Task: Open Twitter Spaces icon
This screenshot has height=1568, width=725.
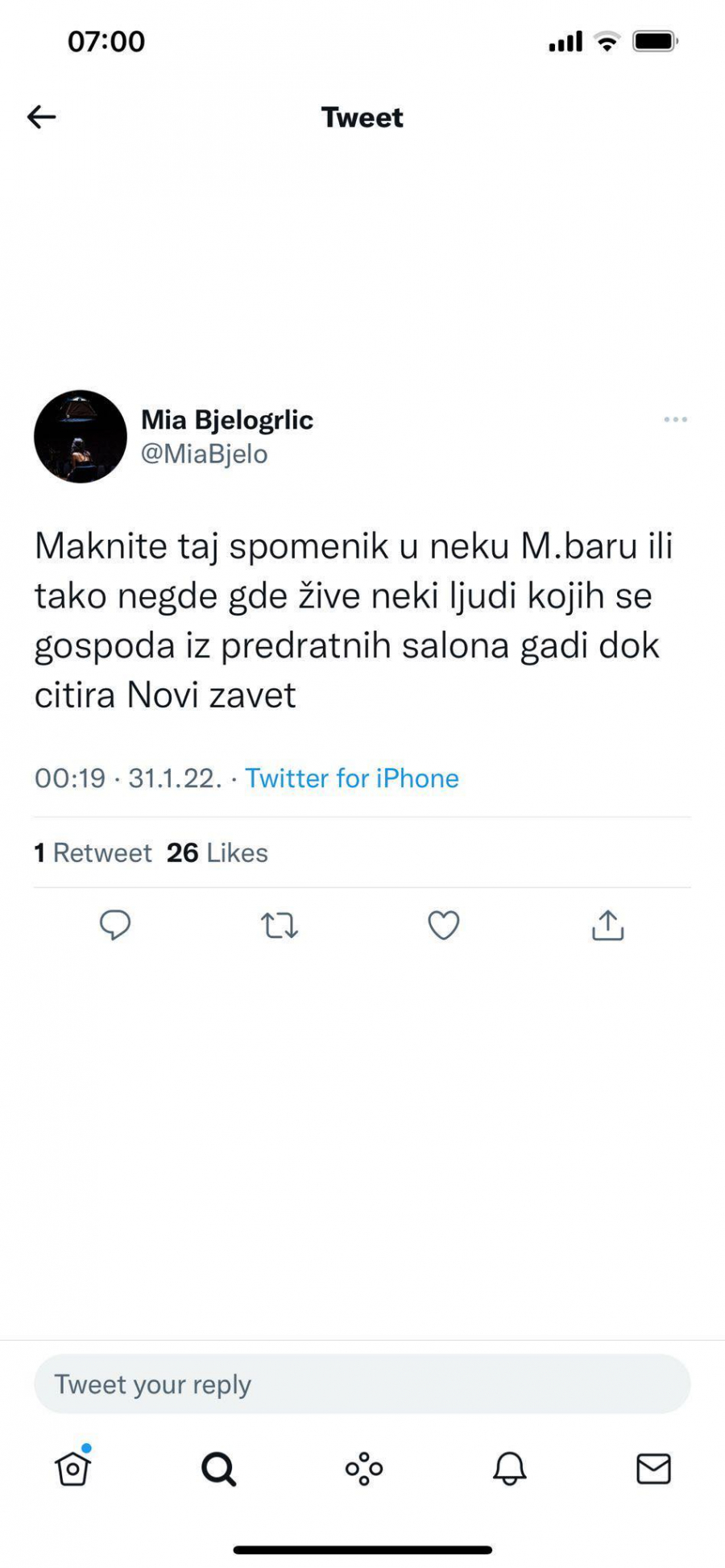Action: tap(362, 1469)
